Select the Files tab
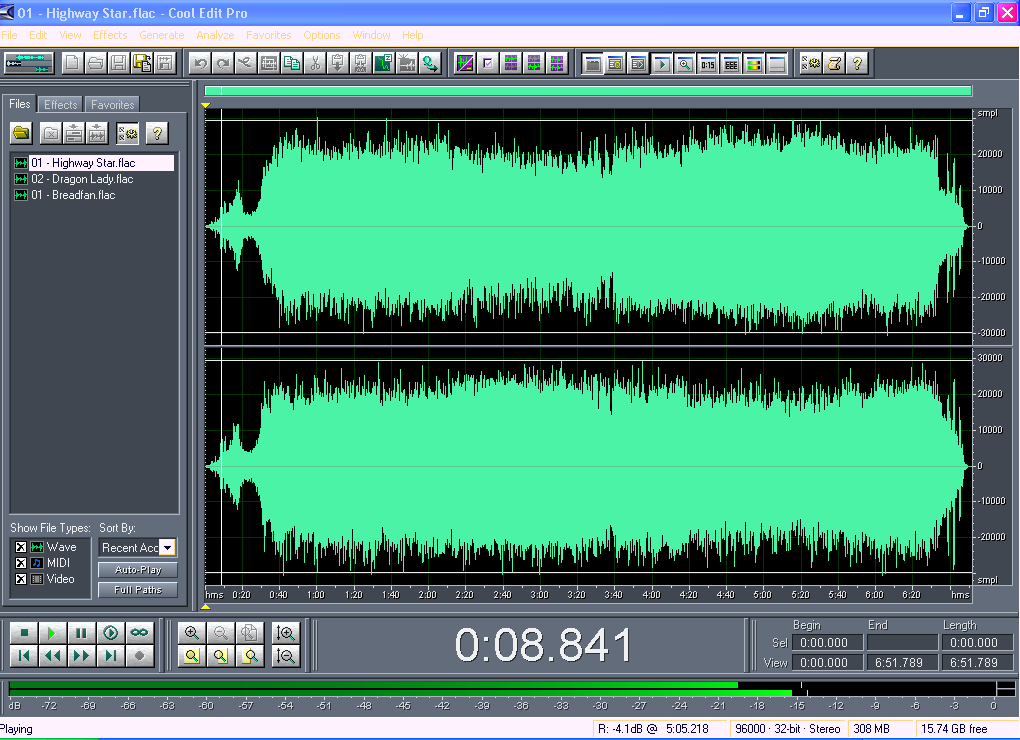The width and height of the screenshot is (1020, 740). tap(20, 104)
